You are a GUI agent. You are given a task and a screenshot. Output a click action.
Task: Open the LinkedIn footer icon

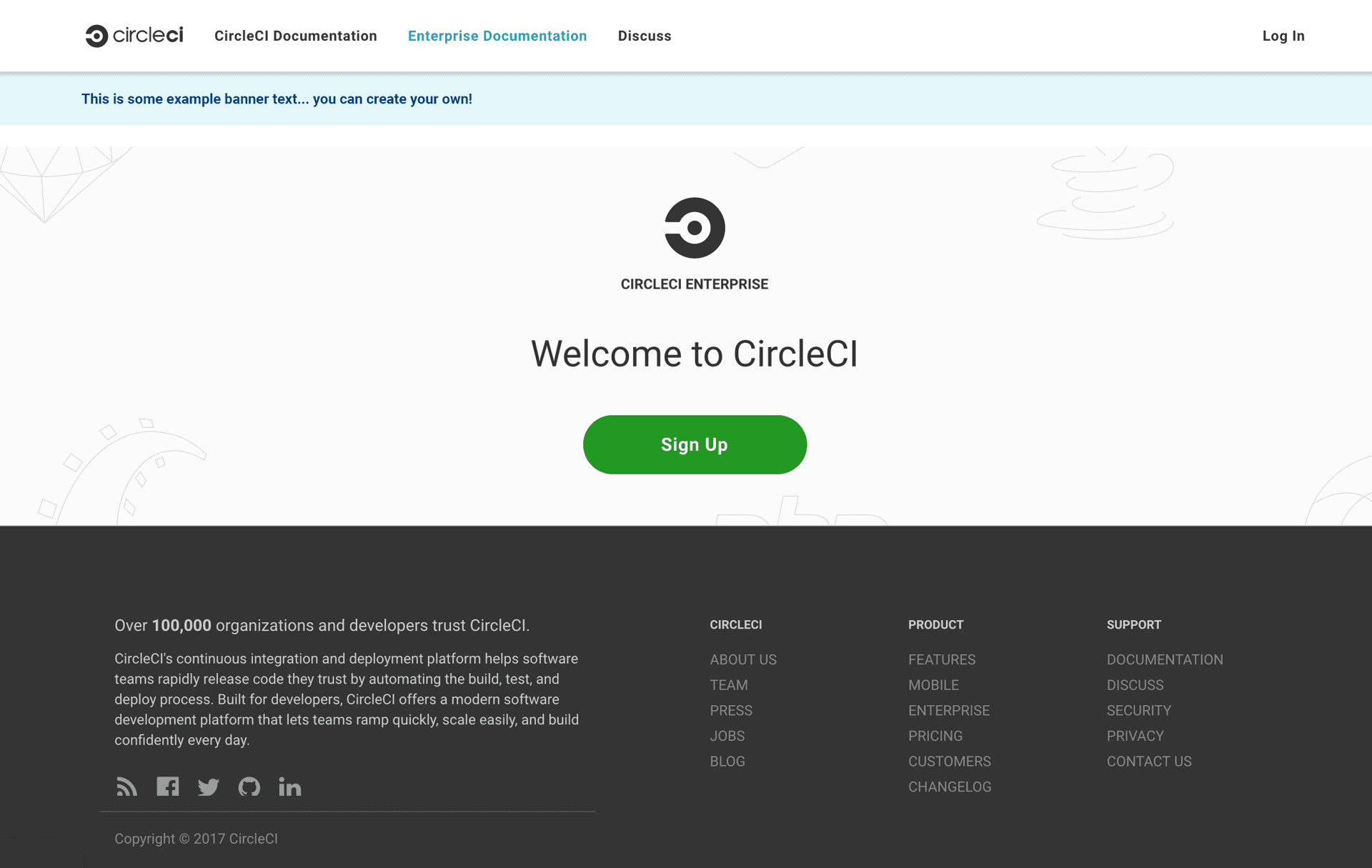click(289, 787)
